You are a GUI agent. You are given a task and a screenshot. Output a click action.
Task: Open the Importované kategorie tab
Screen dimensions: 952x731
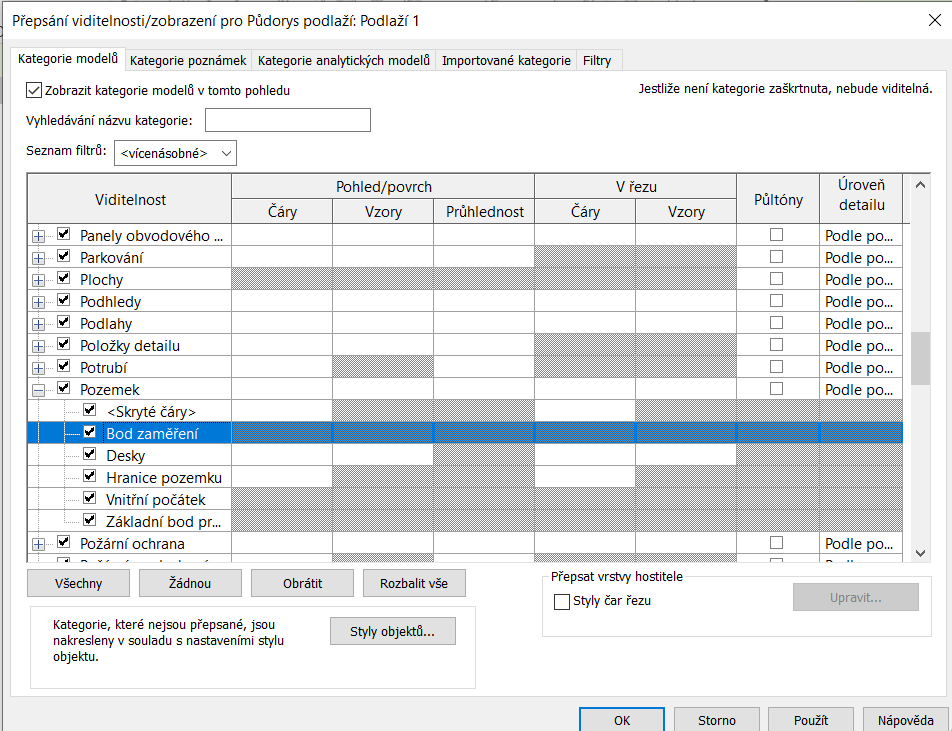click(x=506, y=61)
